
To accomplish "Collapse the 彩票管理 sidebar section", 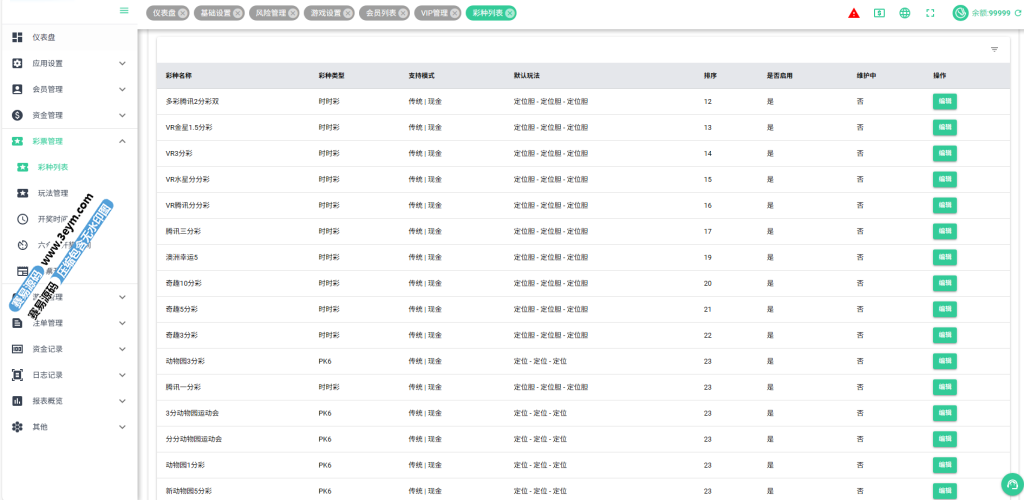I will tap(68, 141).
